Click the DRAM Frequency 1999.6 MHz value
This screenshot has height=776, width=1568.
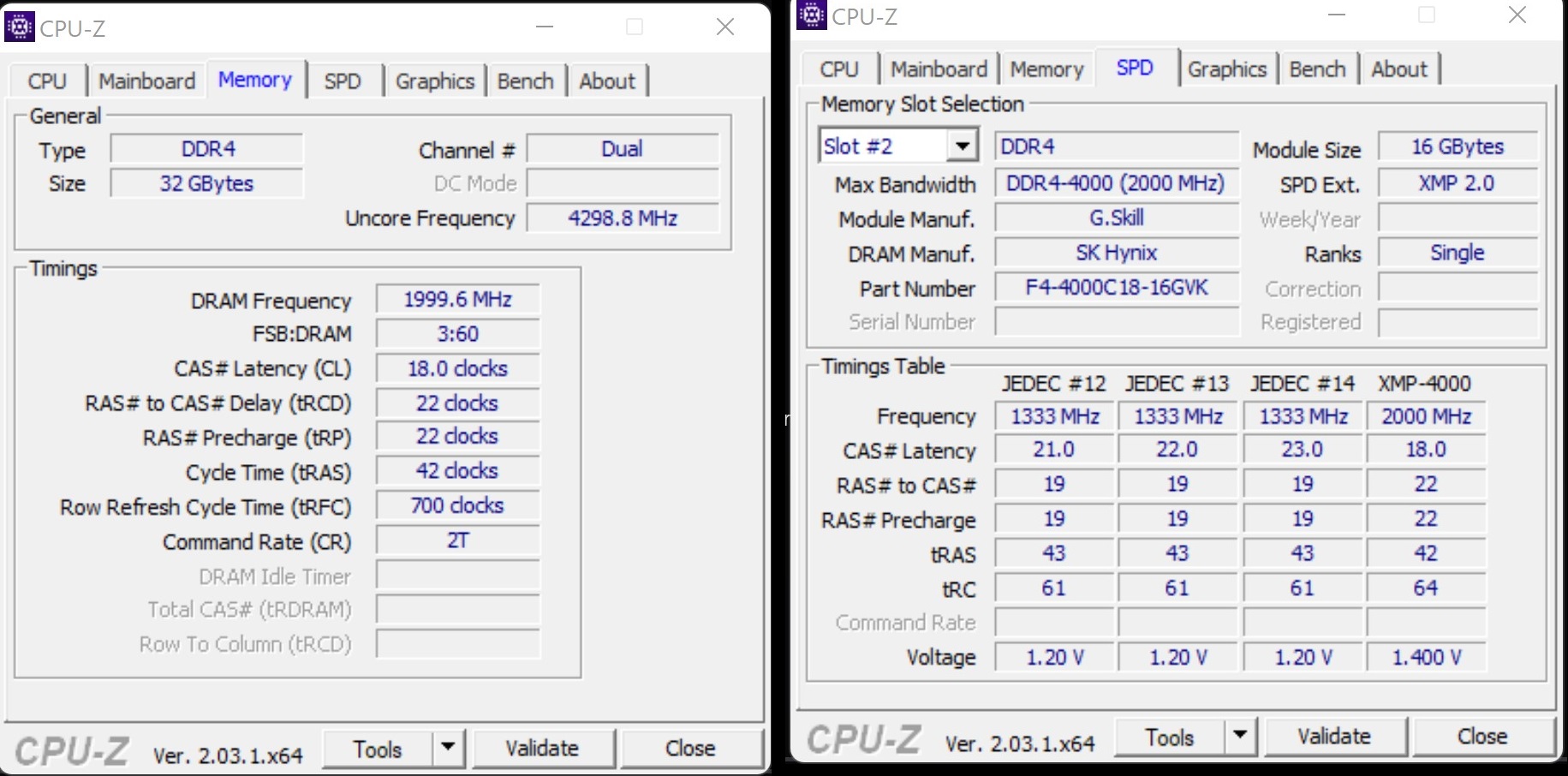click(458, 300)
